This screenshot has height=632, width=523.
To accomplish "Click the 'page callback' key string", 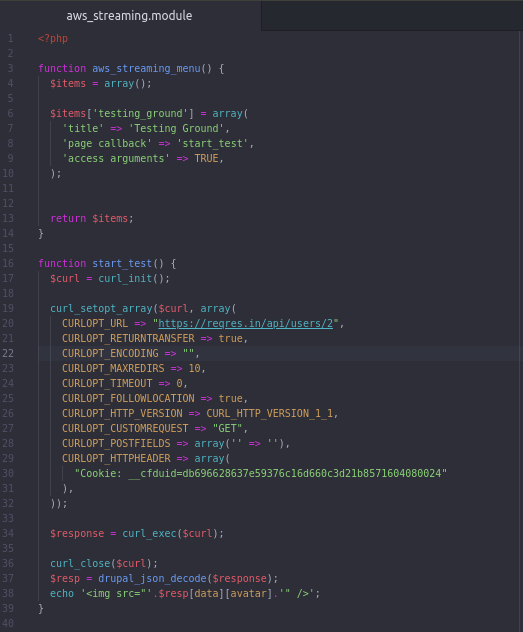I will point(107,143).
